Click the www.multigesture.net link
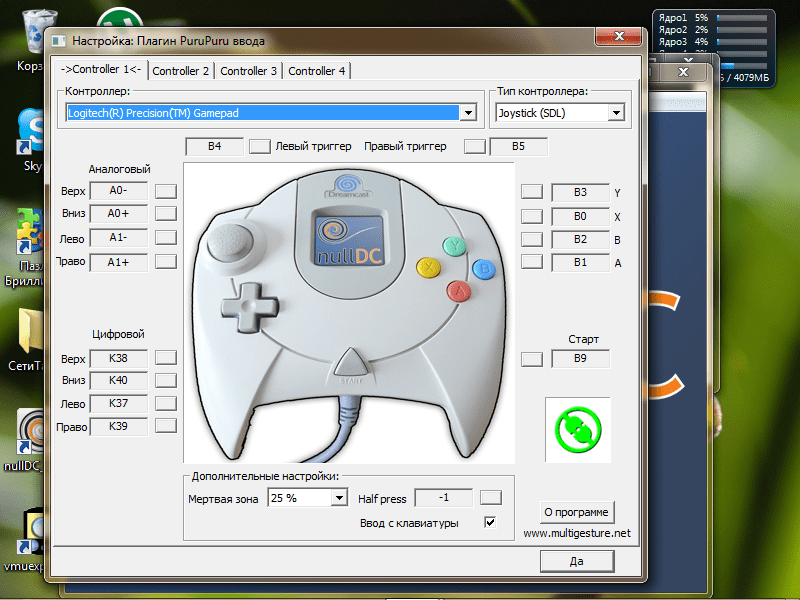The height and width of the screenshot is (600, 800). pyautogui.click(x=577, y=533)
